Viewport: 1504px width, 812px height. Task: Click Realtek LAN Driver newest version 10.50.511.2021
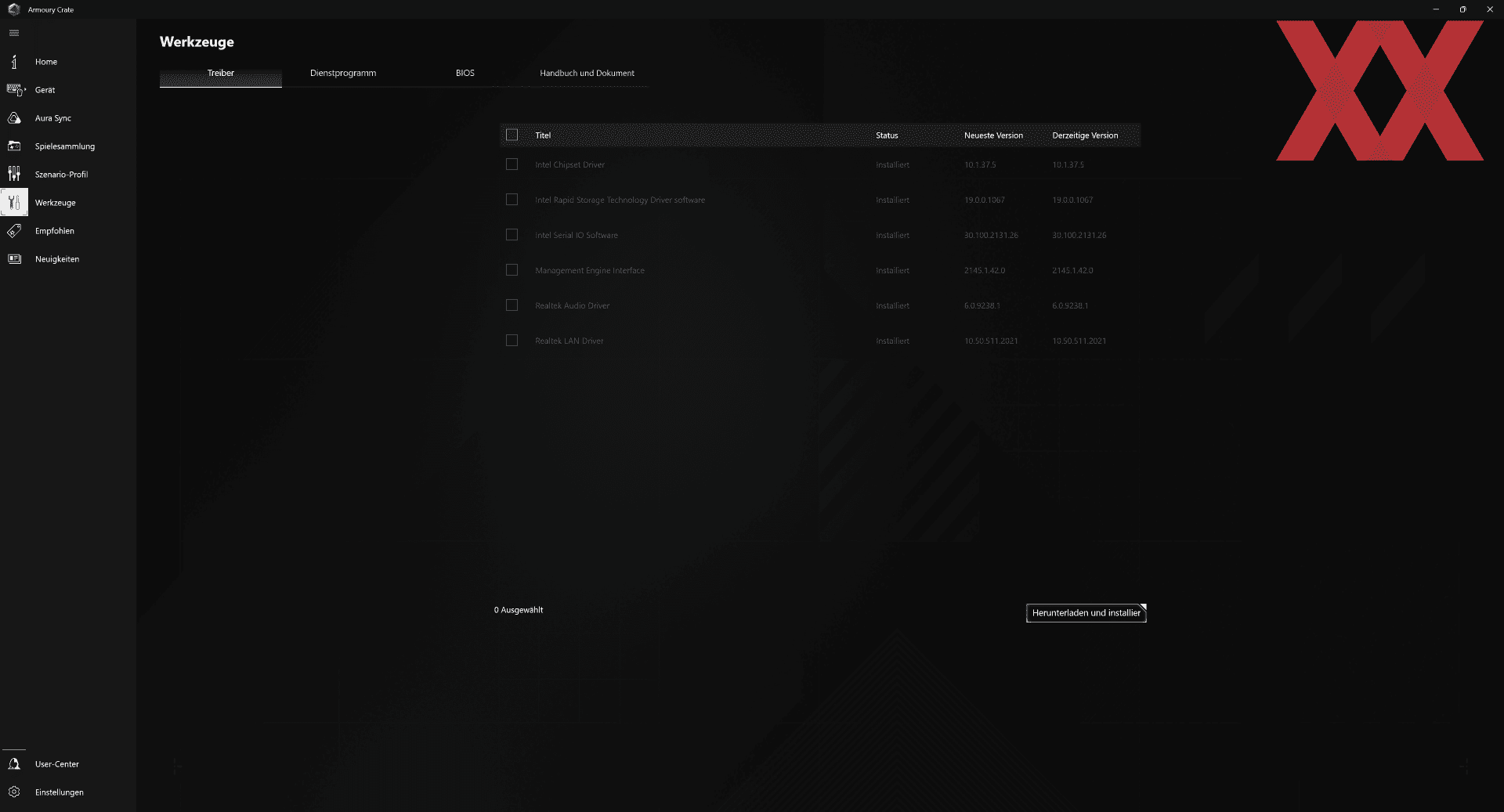point(991,341)
